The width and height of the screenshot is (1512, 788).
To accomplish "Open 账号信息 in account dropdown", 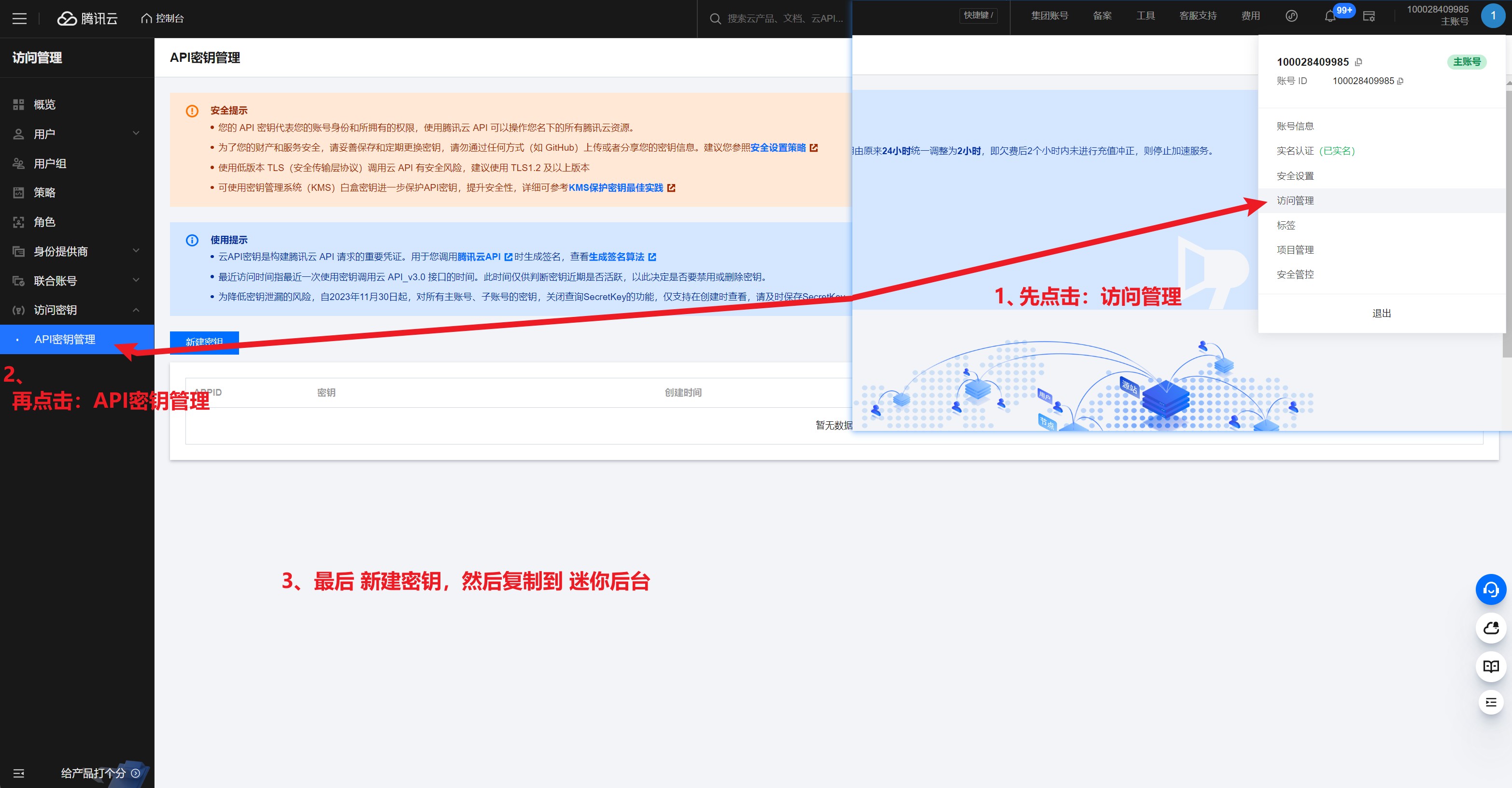I will click(x=1295, y=126).
